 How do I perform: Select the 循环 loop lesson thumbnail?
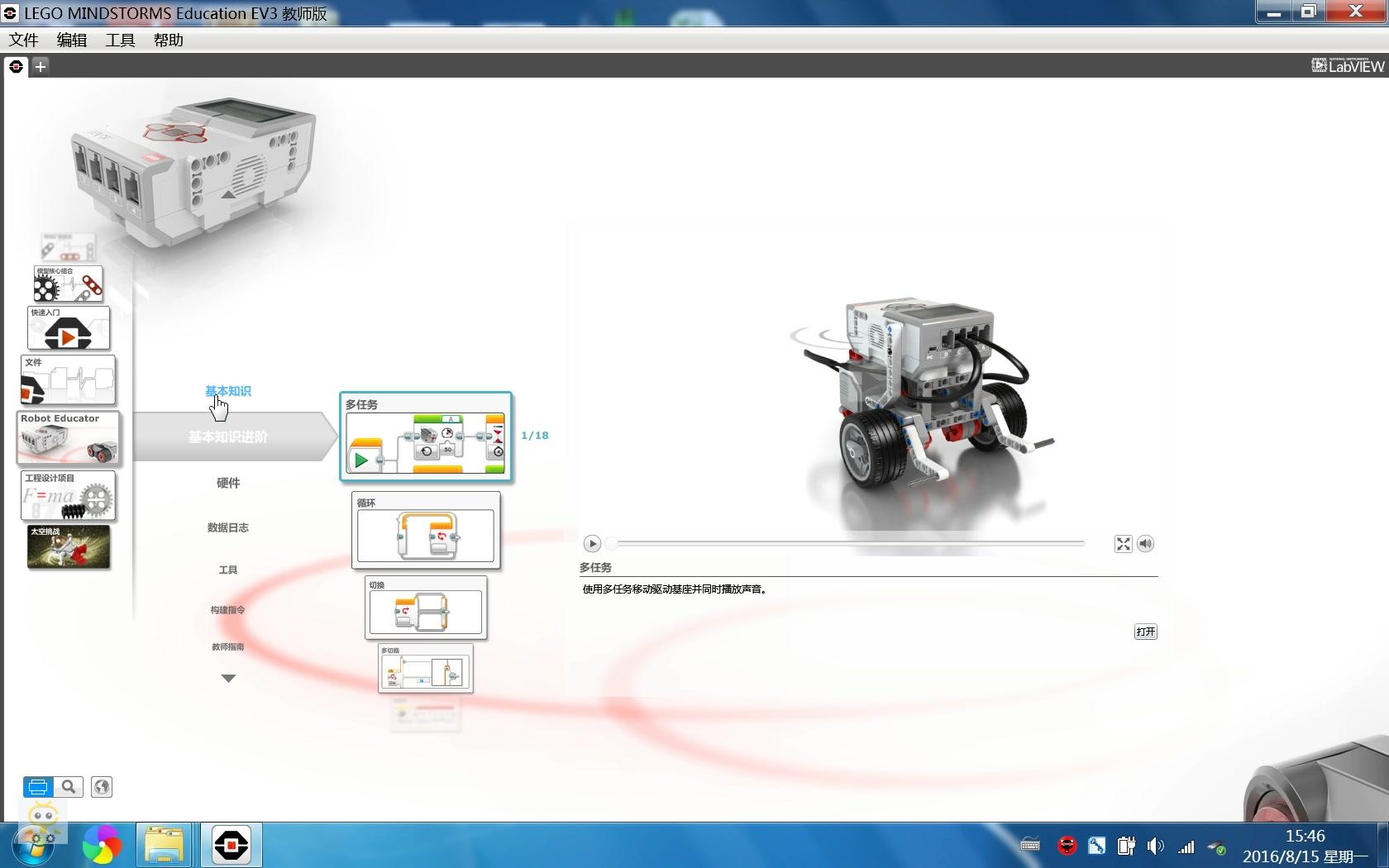click(425, 530)
